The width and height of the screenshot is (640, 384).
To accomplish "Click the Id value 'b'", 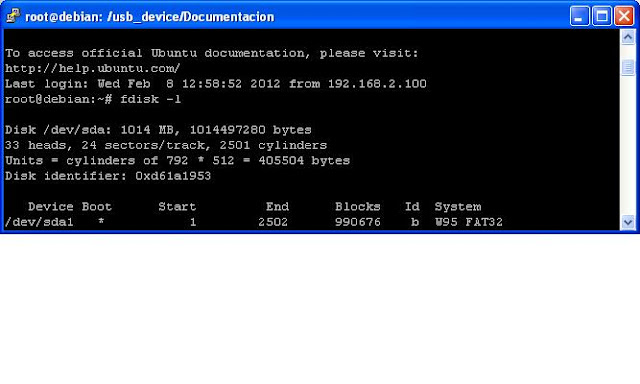I will [415, 222].
